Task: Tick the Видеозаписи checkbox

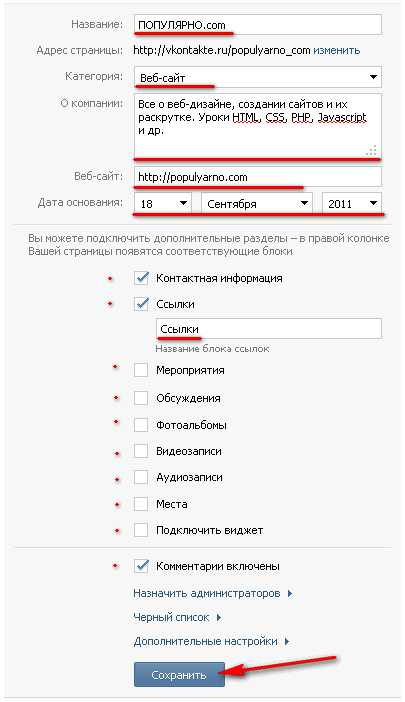Action: [141, 451]
